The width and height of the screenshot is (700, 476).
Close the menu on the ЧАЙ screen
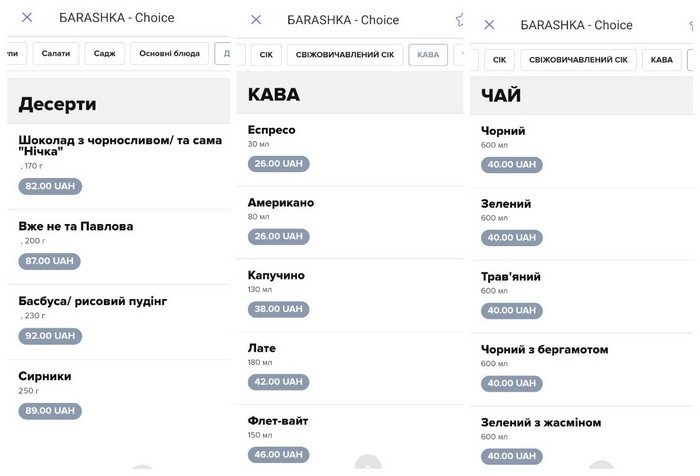tap(489, 24)
